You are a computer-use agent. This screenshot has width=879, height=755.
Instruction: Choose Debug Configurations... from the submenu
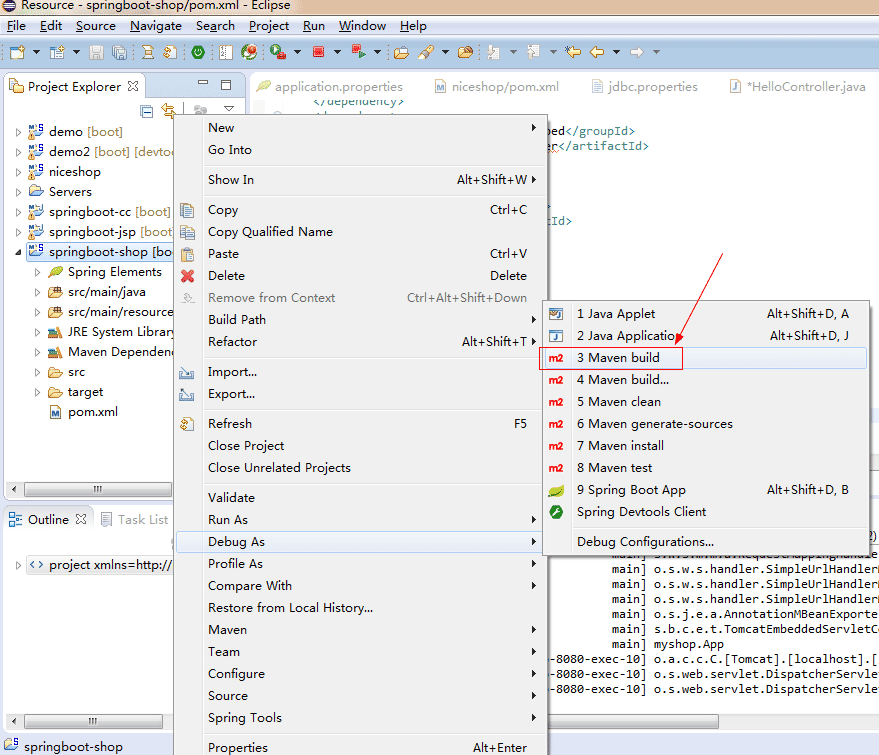pos(645,542)
